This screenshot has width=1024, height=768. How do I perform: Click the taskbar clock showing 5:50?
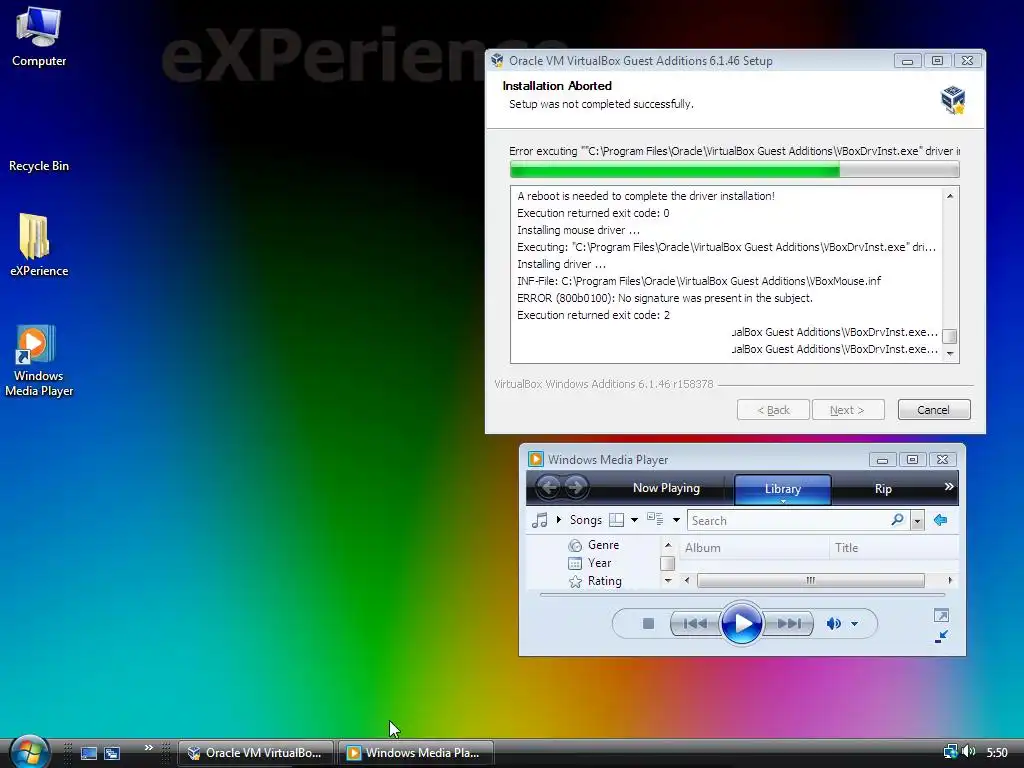click(997, 753)
